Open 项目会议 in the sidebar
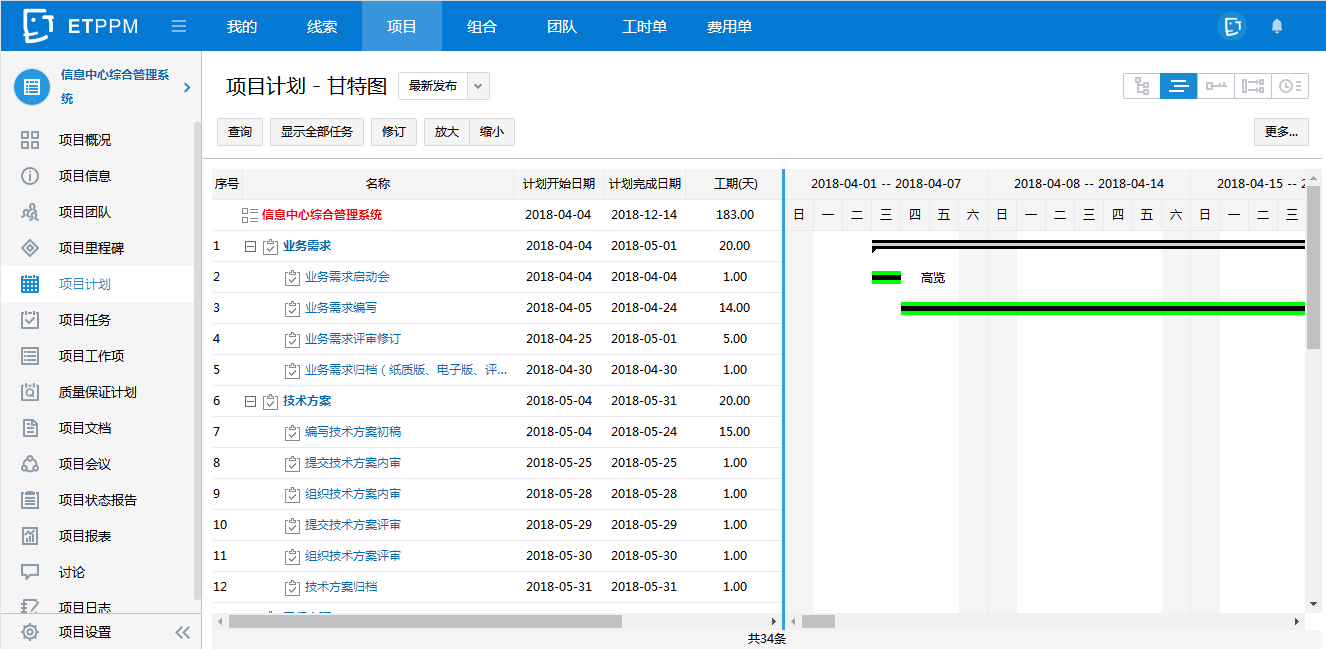Image resolution: width=1326 pixels, height=649 pixels. tap(85, 464)
